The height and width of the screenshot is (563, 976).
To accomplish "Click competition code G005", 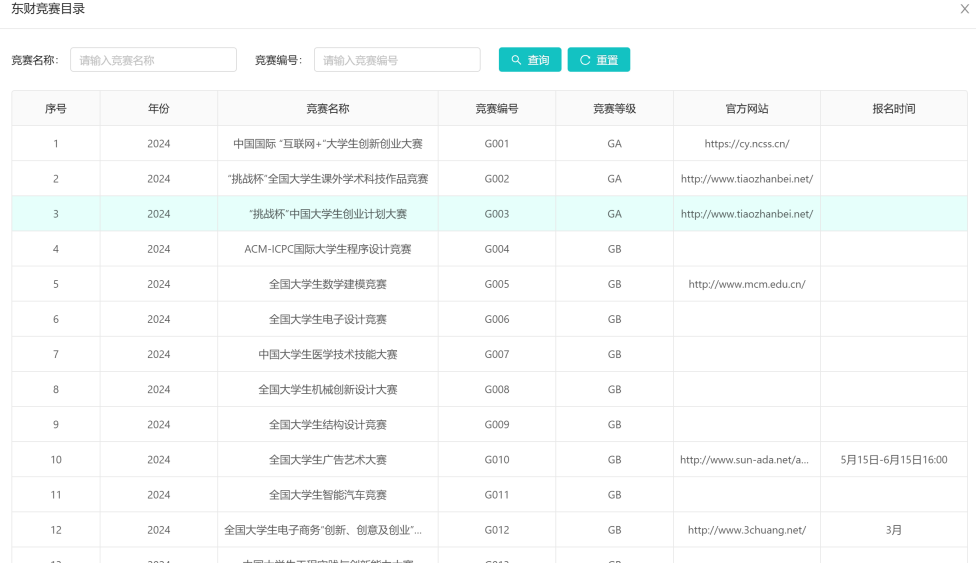I will 497,284.
